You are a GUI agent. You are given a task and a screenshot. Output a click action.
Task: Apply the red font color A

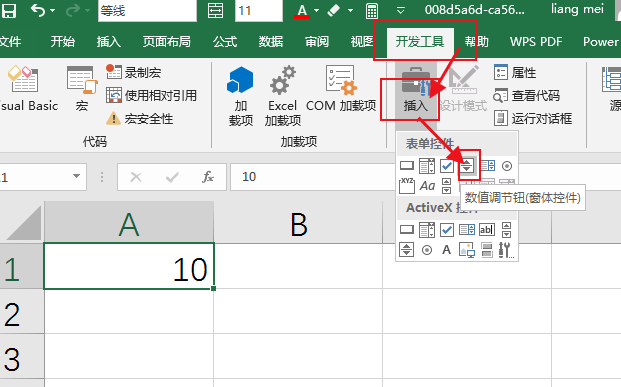(x=302, y=11)
